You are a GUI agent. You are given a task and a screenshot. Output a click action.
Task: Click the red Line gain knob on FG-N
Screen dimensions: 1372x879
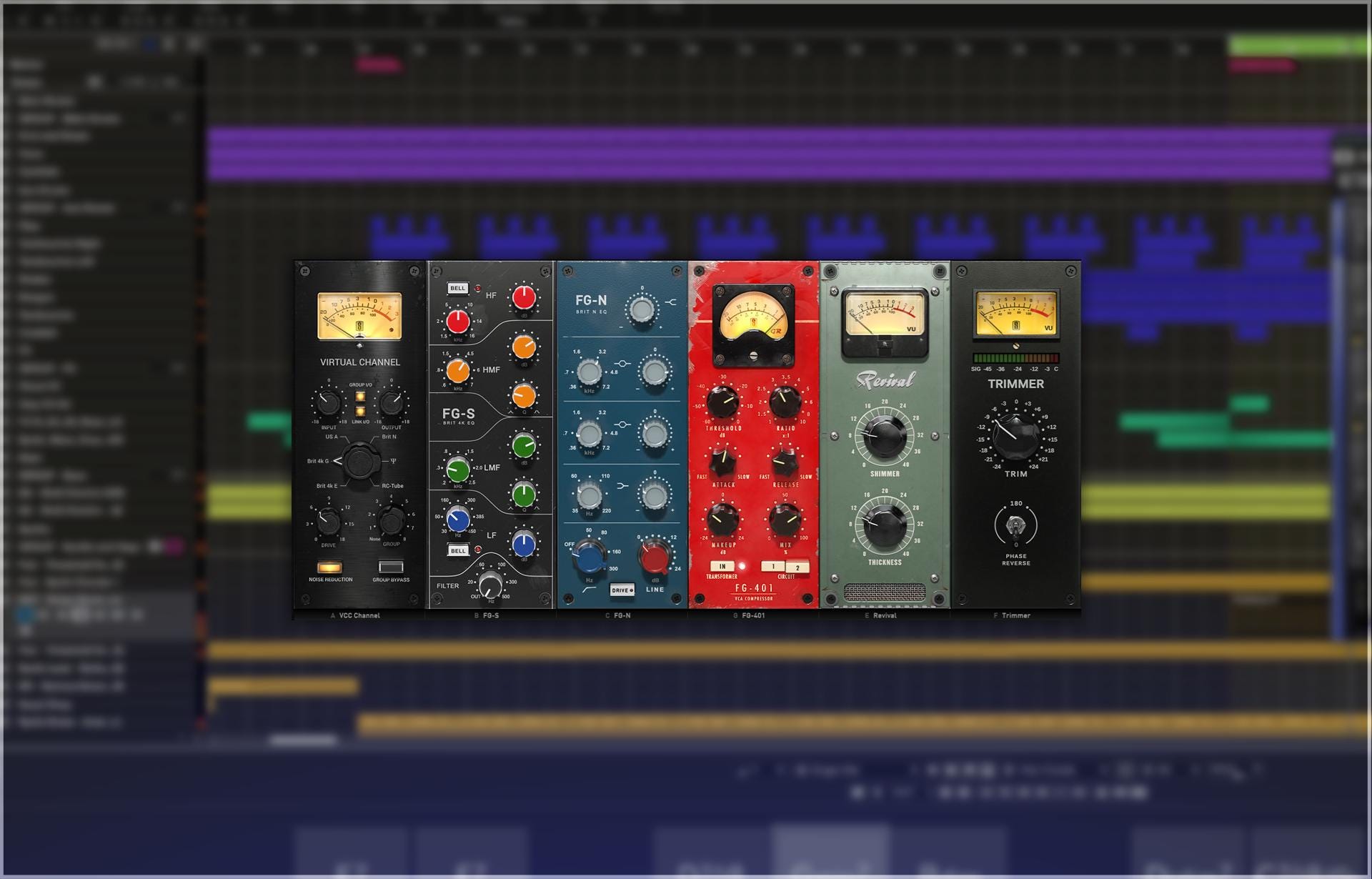(x=654, y=557)
